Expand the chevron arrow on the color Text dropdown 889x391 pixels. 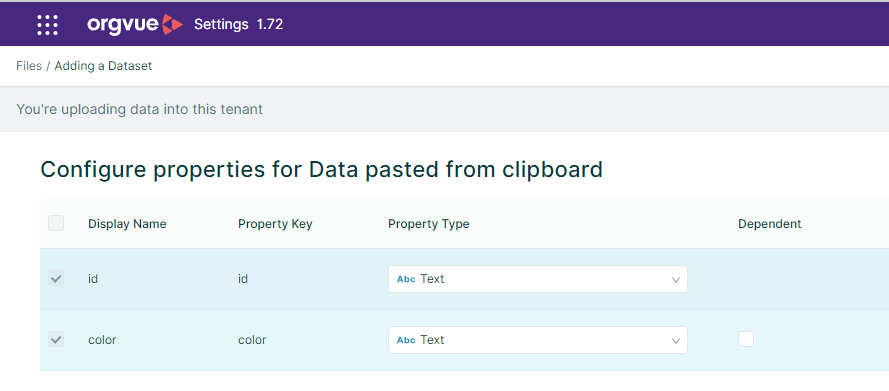click(x=675, y=341)
